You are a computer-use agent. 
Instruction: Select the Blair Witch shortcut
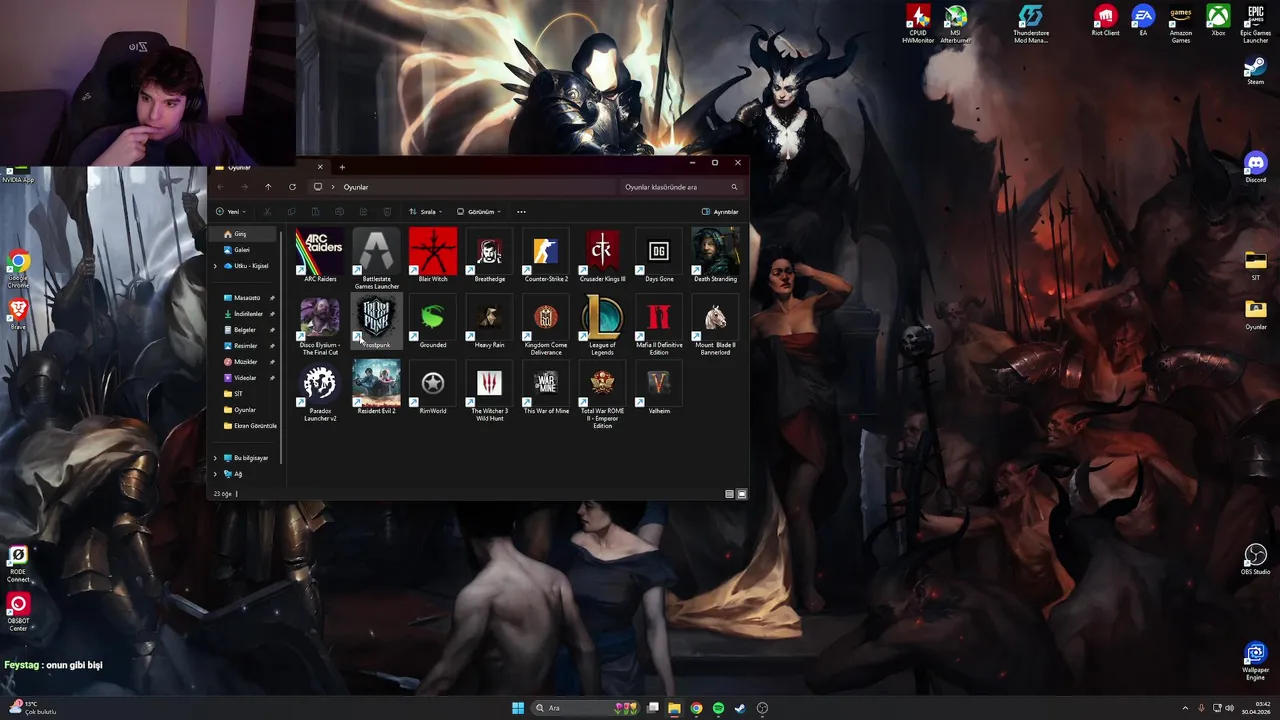(433, 256)
